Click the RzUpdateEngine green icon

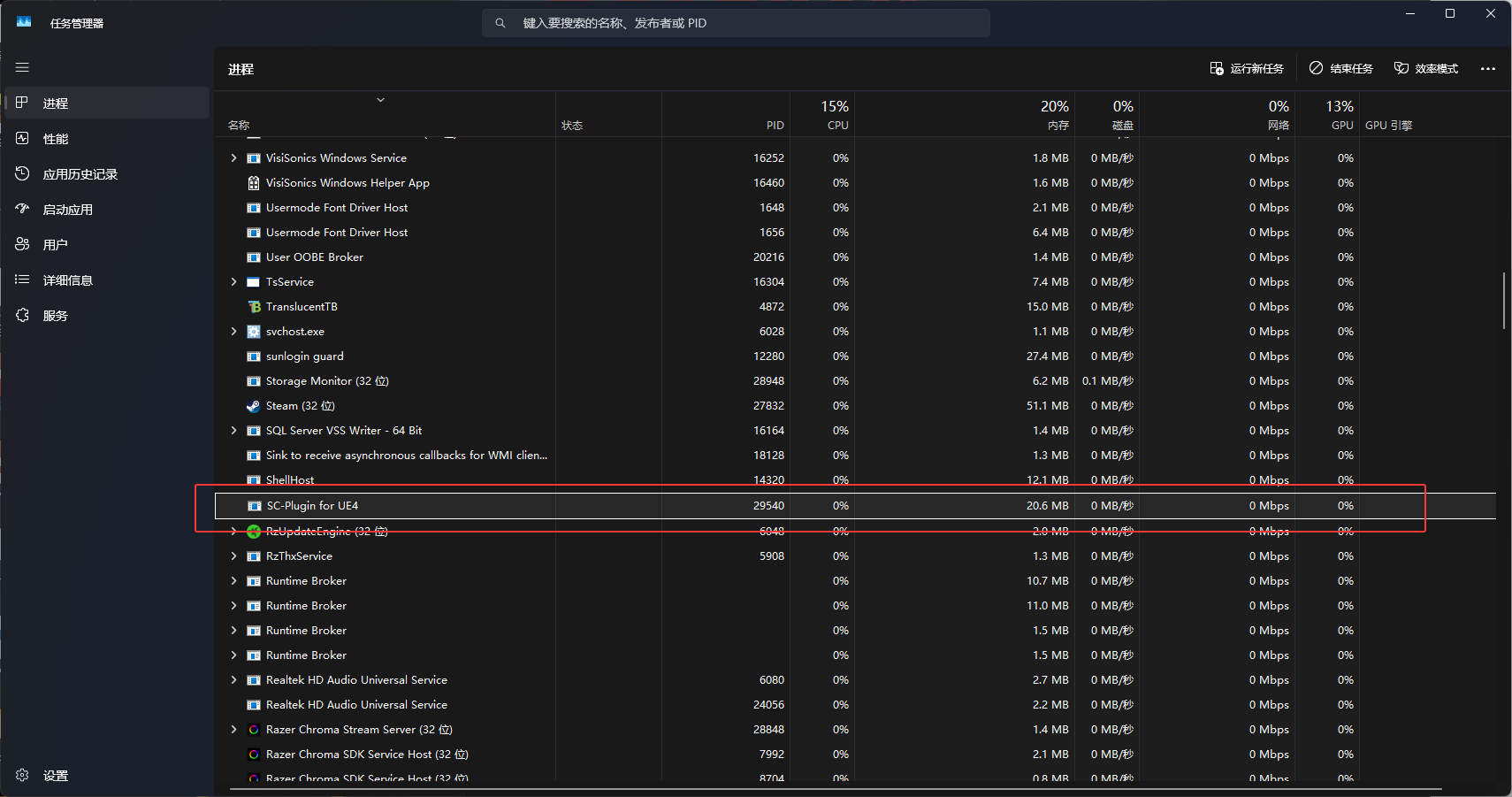click(254, 532)
